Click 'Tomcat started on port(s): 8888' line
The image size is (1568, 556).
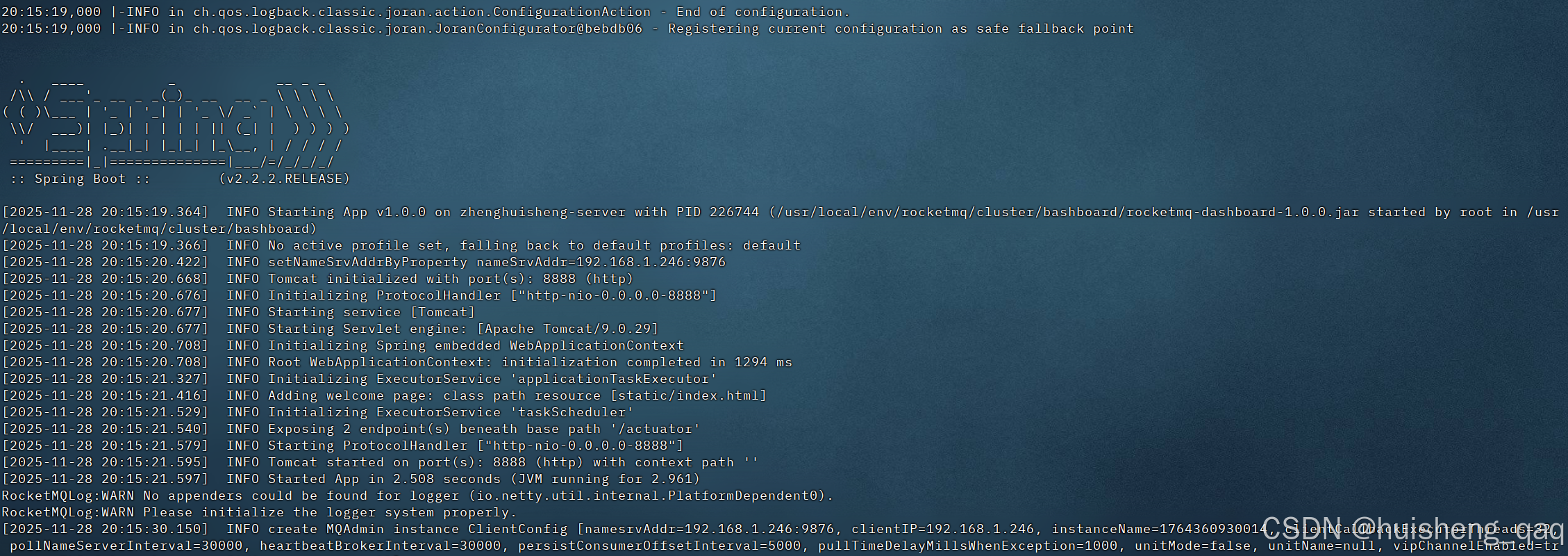tap(381, 462)
